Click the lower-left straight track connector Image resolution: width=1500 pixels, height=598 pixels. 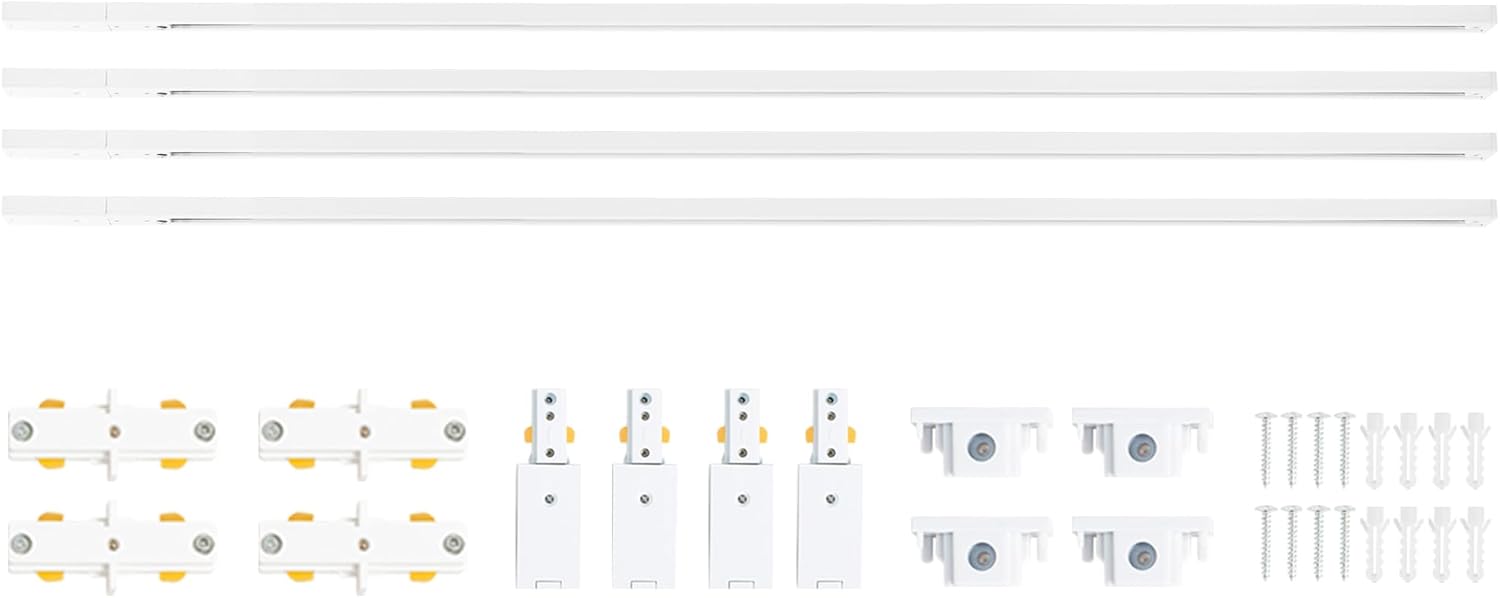[112, 543]
